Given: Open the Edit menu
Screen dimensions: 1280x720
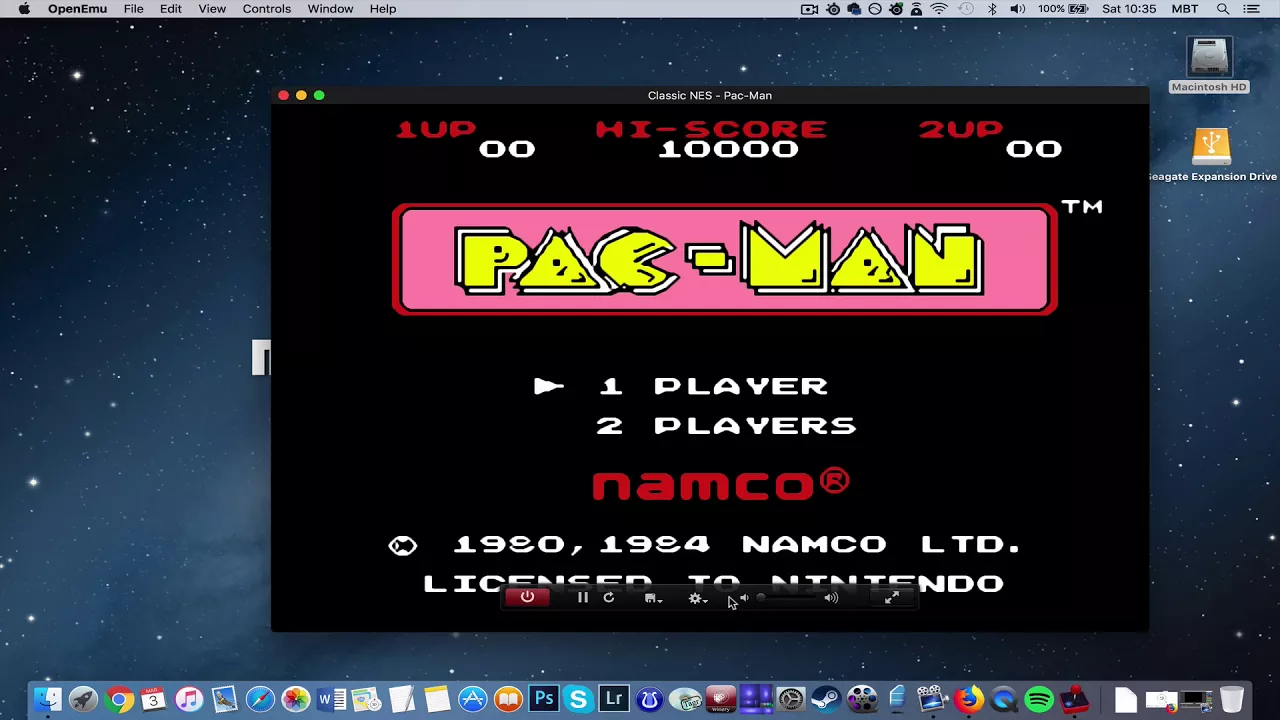Looking at the screenshot, I should pos(171,9).
